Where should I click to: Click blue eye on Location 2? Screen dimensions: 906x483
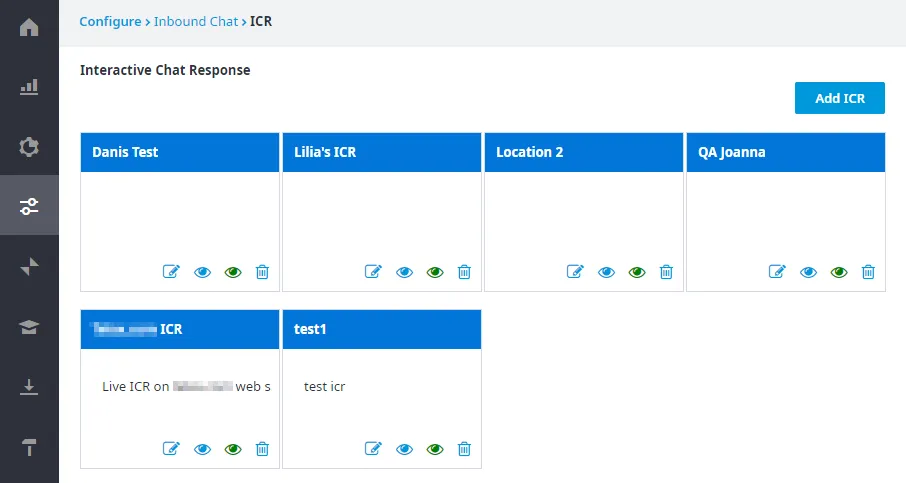[606, 272]
